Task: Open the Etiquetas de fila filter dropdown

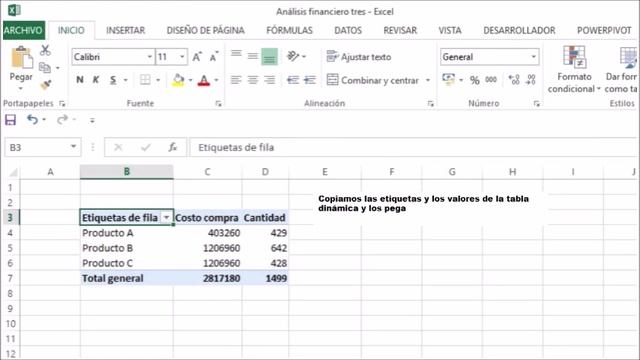Action: click(x=167, y=218)
